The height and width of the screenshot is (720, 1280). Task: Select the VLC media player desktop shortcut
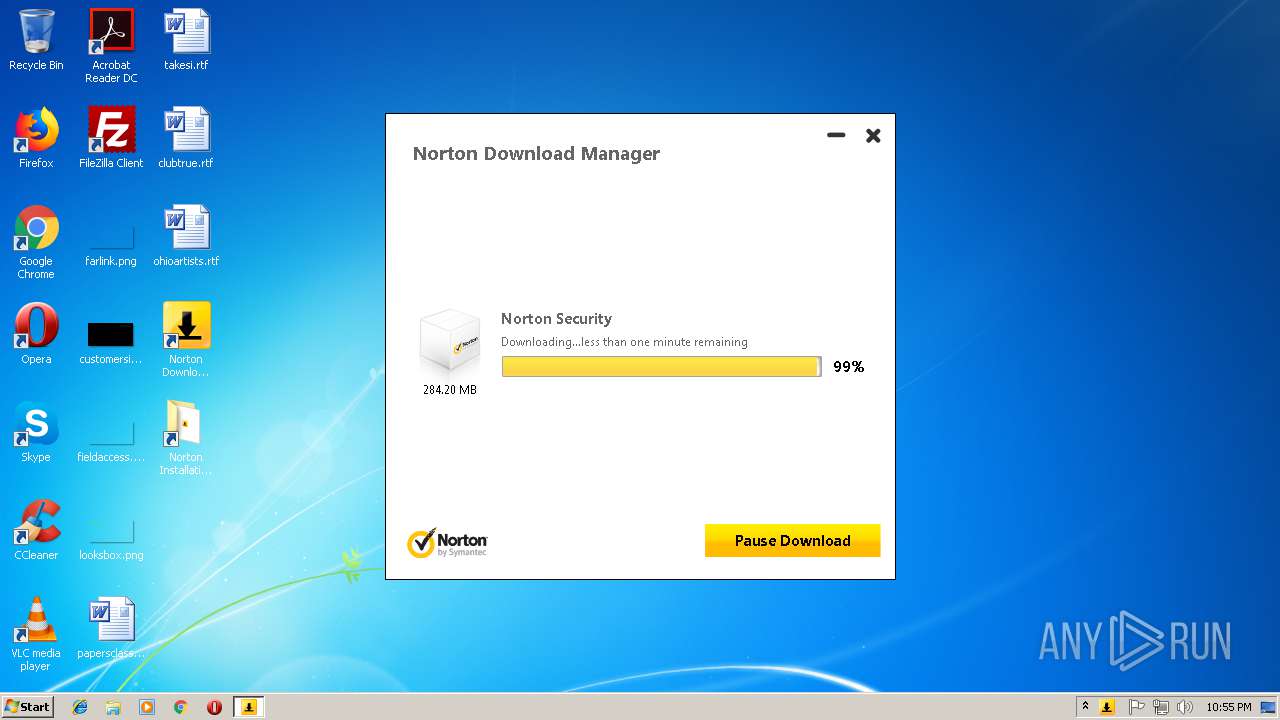point(36,634)
